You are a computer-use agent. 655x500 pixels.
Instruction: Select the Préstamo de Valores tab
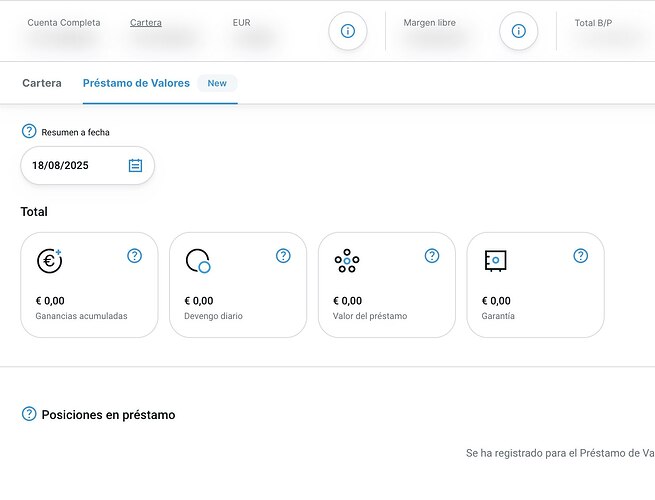[136, 83]
